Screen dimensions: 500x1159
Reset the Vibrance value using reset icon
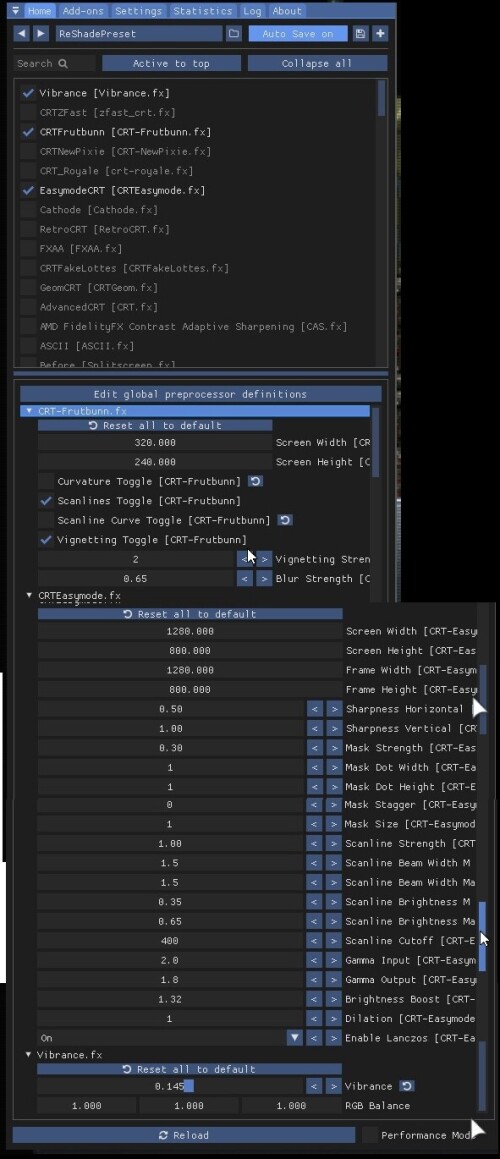407,1086
